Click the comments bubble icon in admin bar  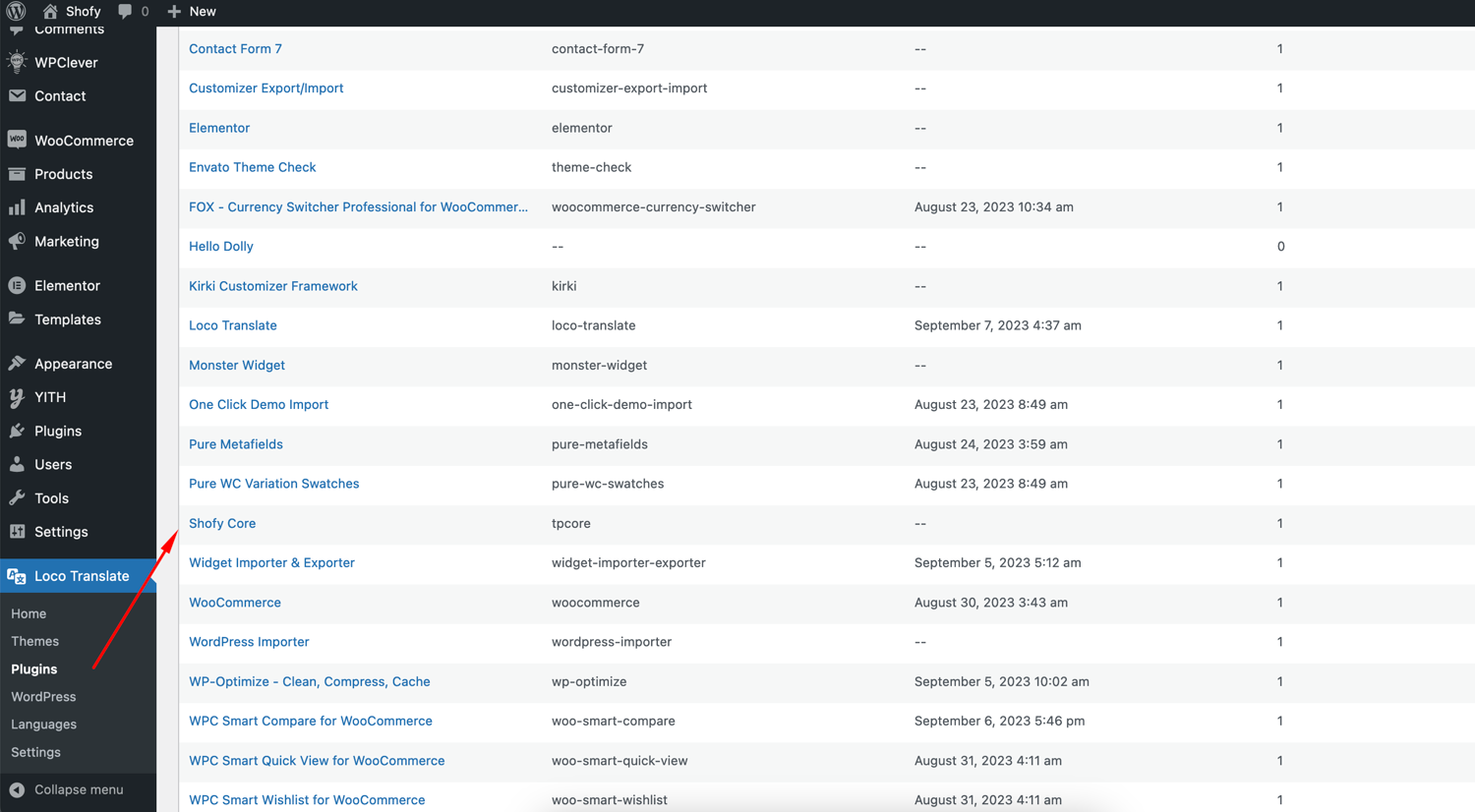point(125,12)
